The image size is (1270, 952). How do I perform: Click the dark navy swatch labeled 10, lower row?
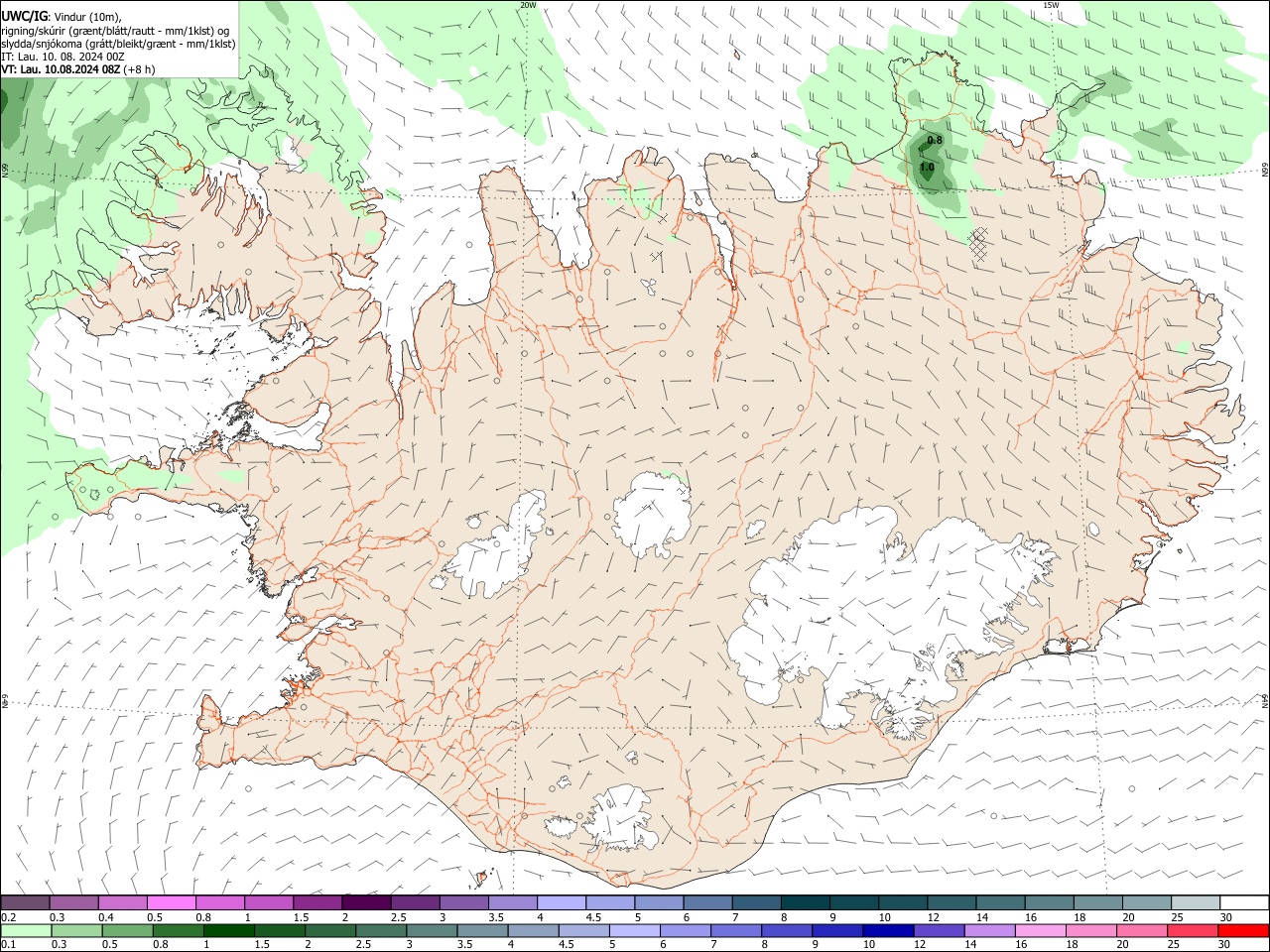(x=889, y=930)
